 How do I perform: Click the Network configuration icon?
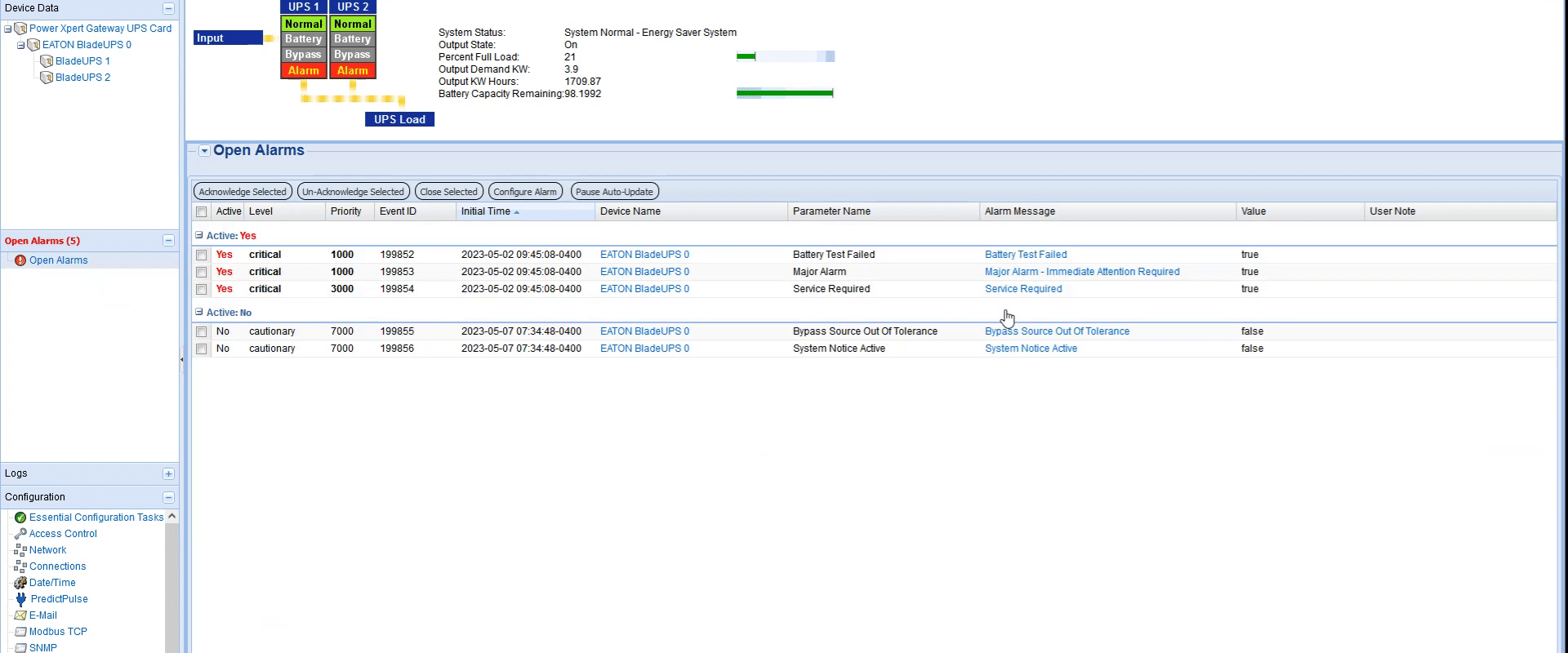pyautogui.click(x=20, y=550)
